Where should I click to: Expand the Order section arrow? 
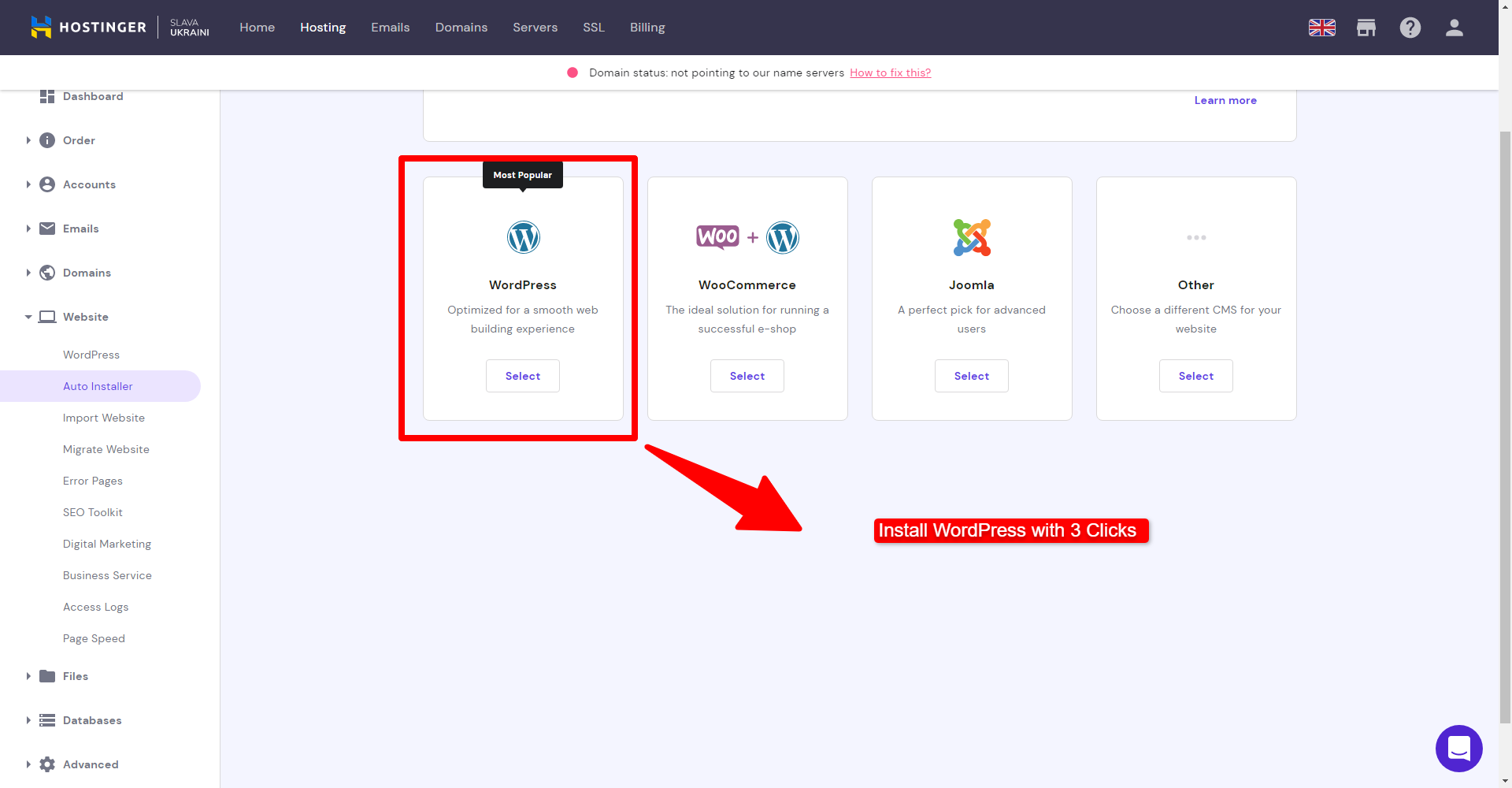tap(28, 140)
